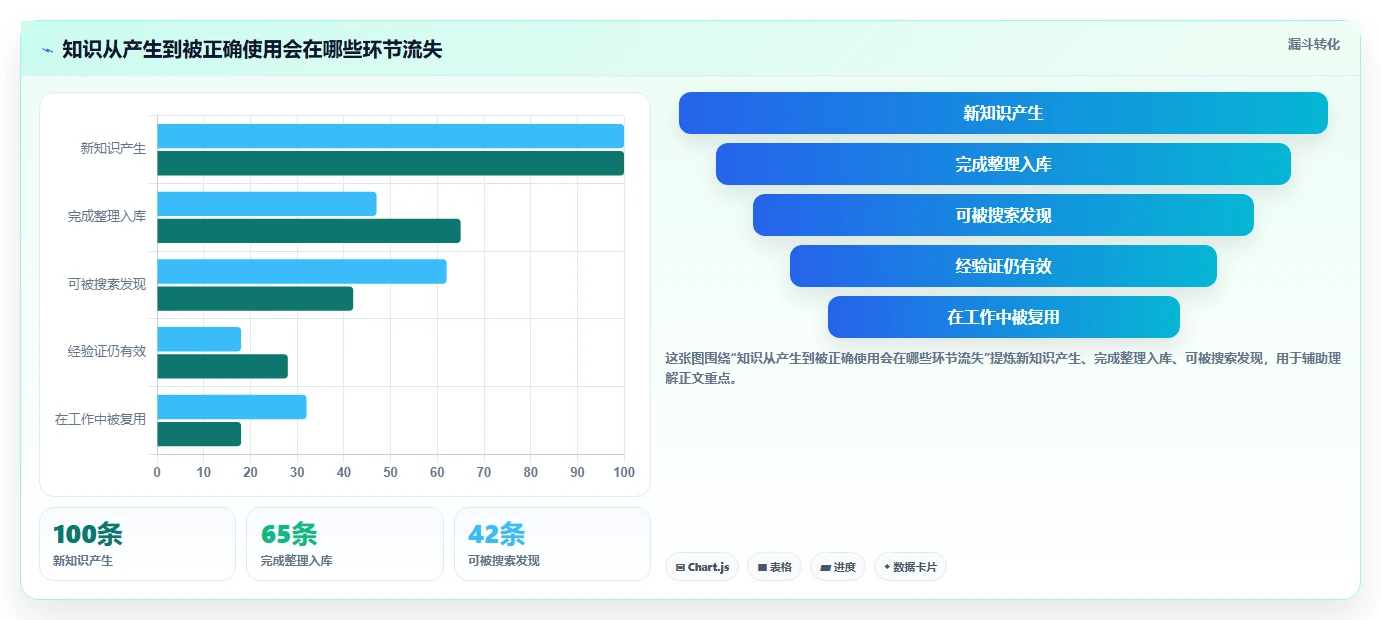The height and width of the screenshot is (620, 1381).
Task: Open the 65条 stat card
Action: tap(344, 544)
